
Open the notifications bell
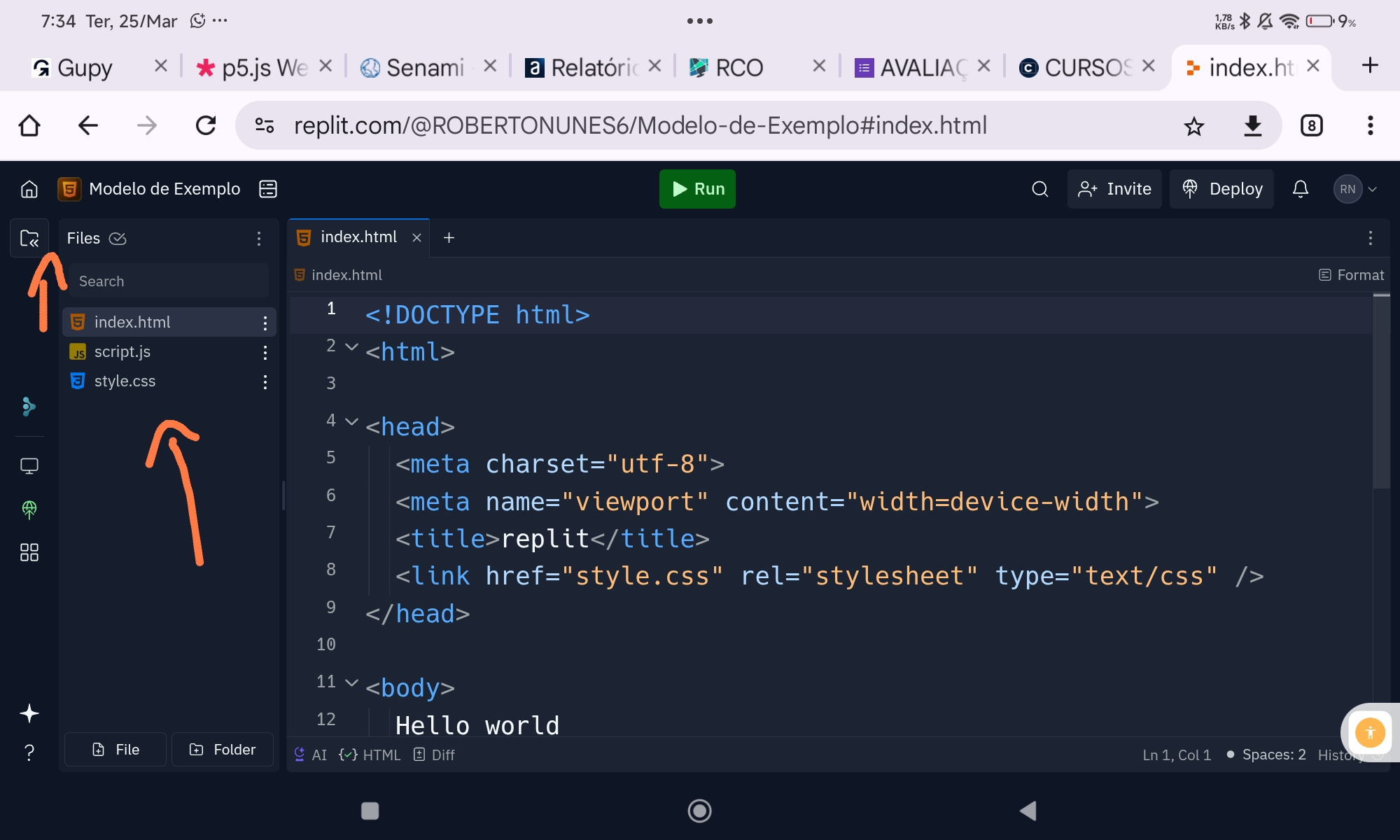tap(1300, 189)
